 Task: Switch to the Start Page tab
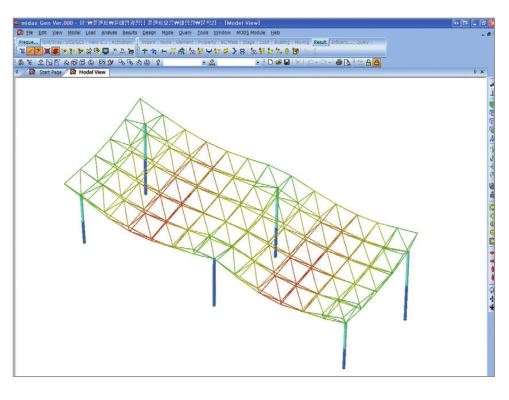coord(50,72)
